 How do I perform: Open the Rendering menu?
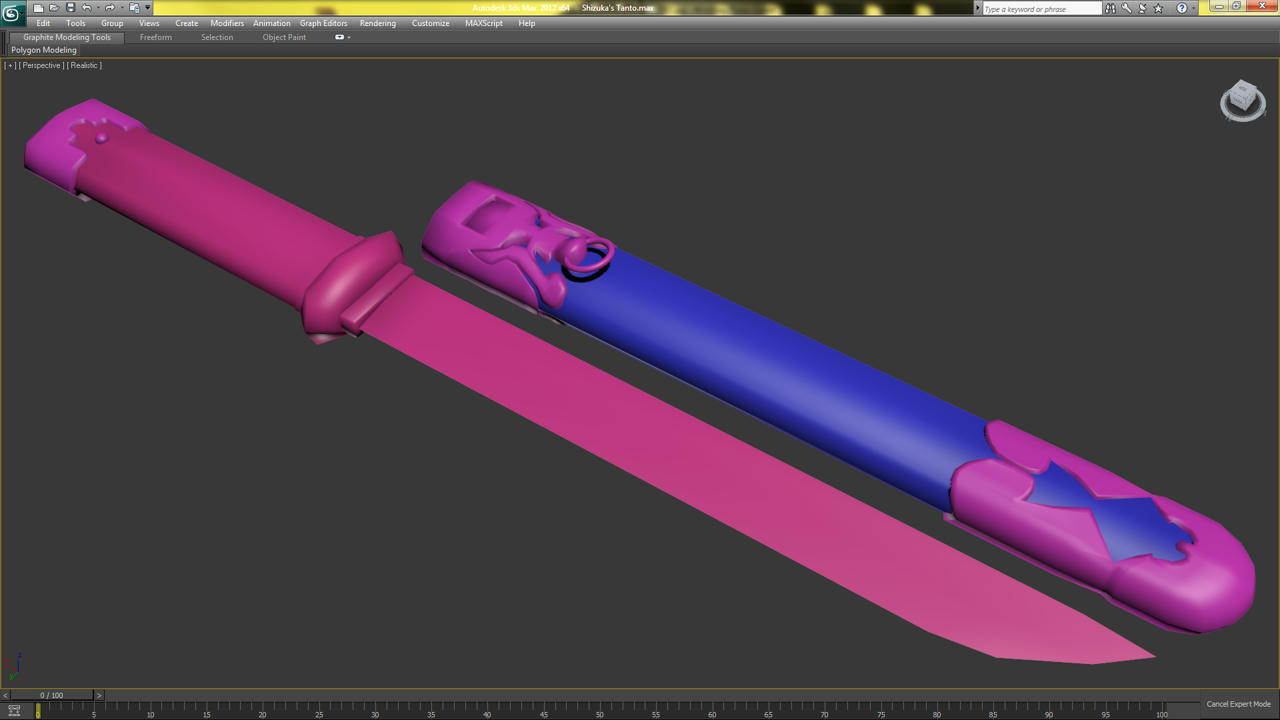378,23
